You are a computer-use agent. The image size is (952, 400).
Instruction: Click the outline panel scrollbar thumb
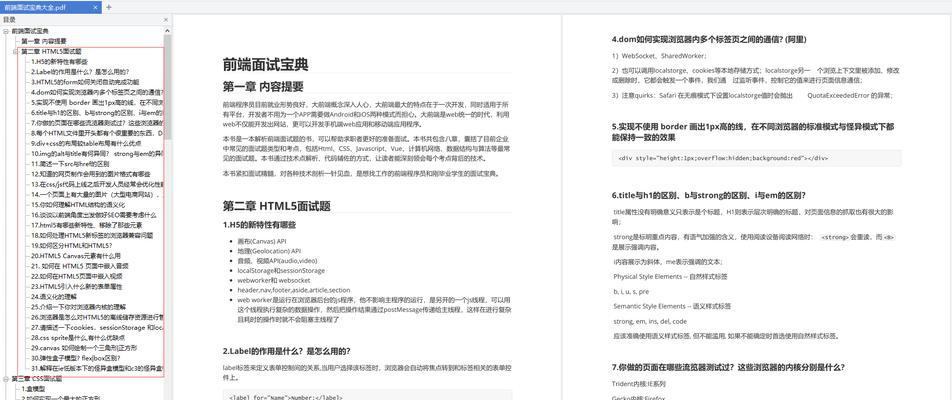click(x=168, y=87)
